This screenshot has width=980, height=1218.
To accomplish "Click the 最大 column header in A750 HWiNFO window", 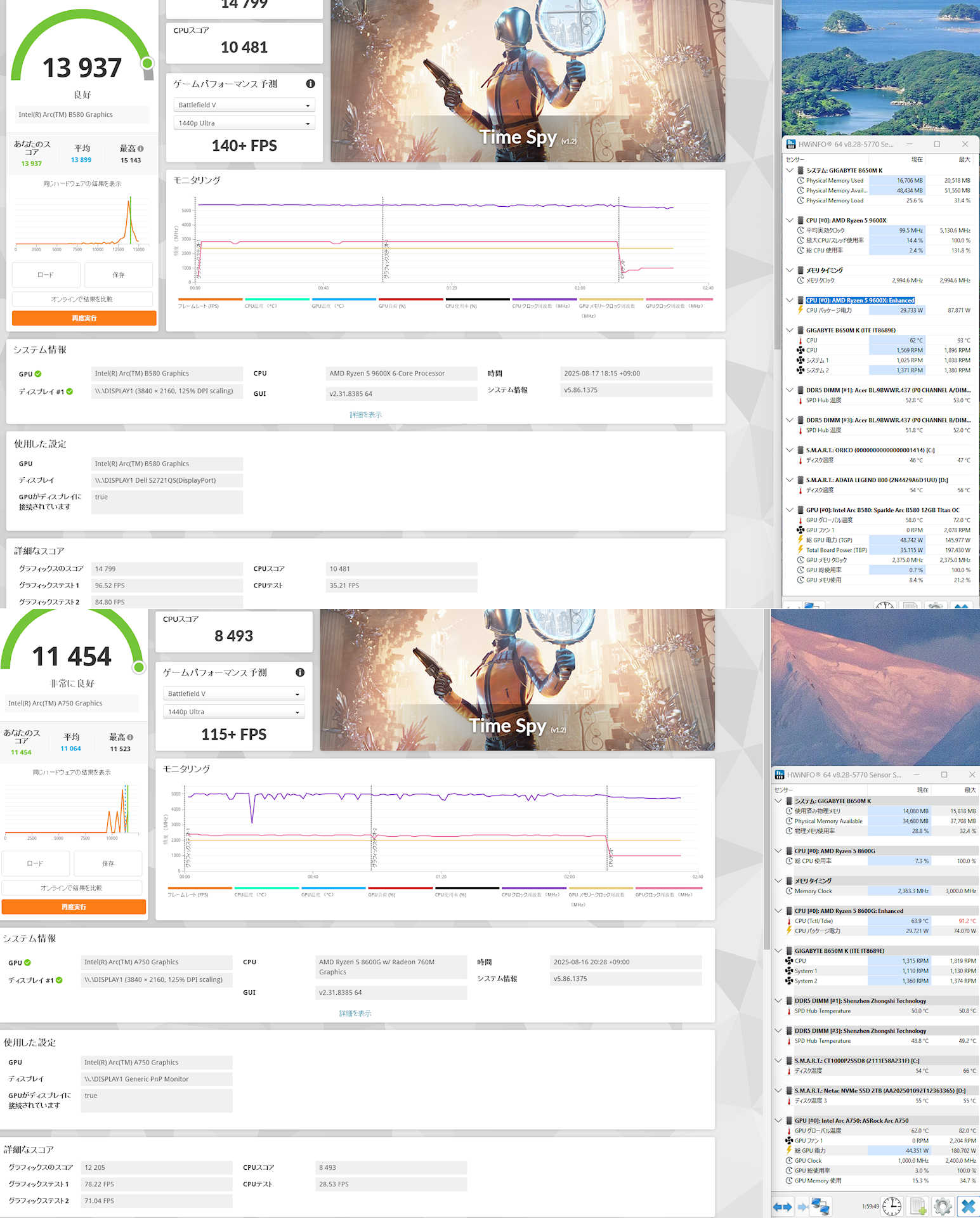I will (955, 790).
